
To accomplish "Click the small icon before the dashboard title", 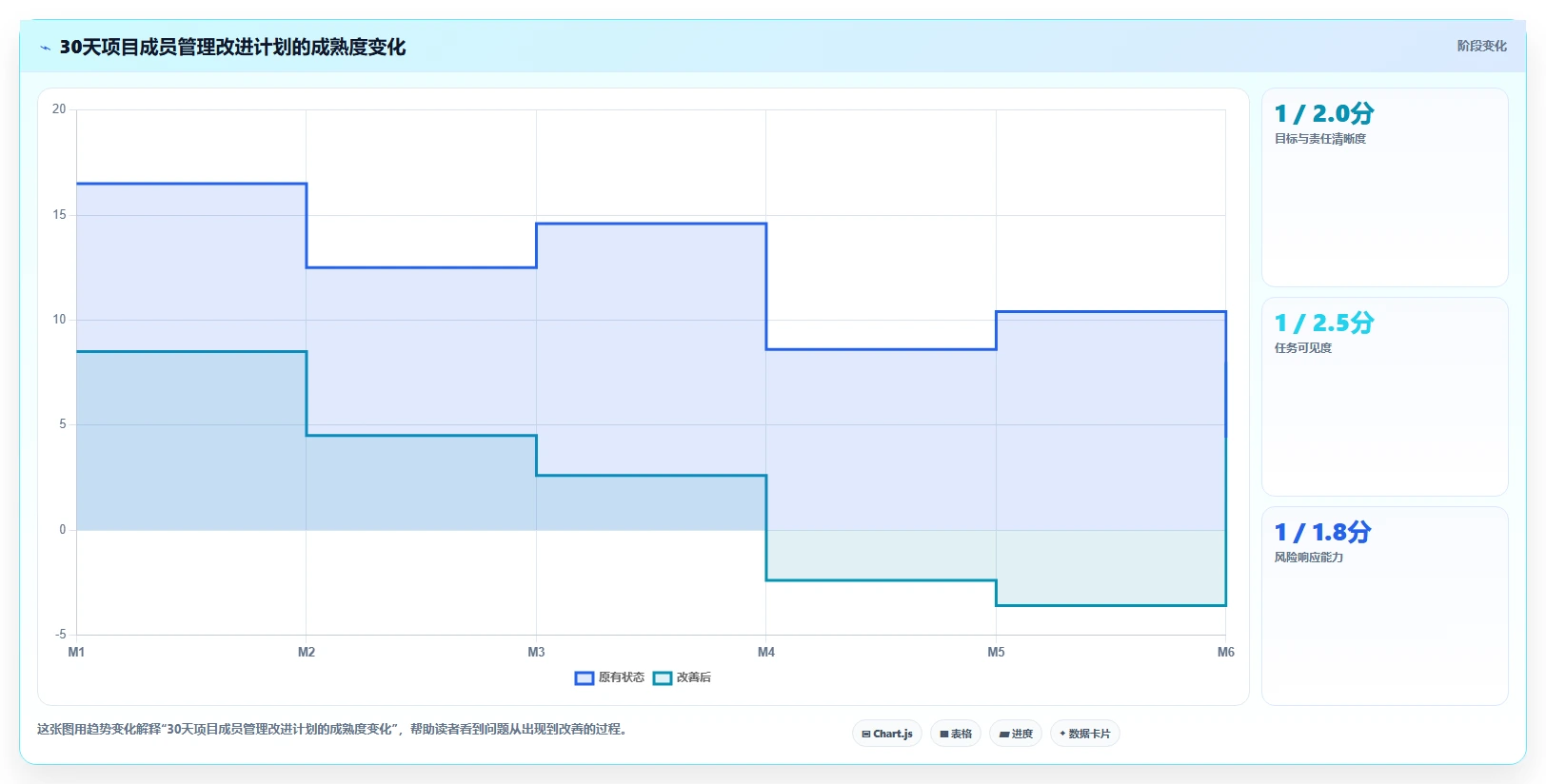I will (45, 48).
